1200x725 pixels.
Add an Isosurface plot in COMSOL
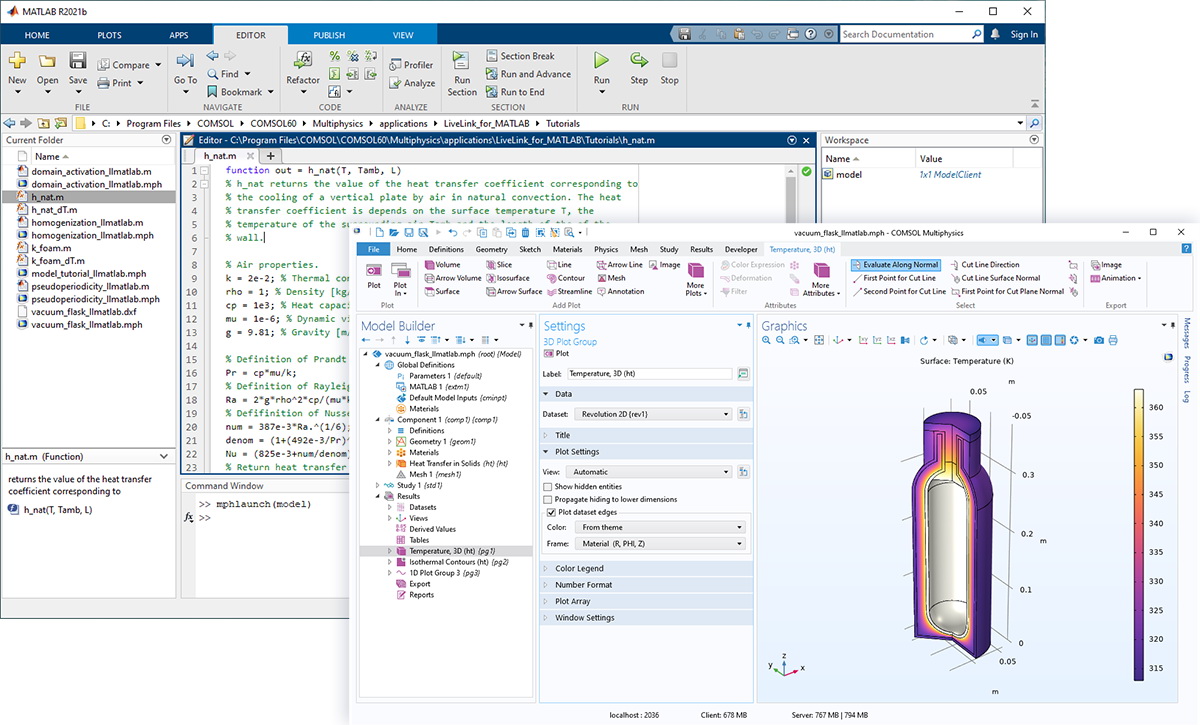(x=506, y=278)
